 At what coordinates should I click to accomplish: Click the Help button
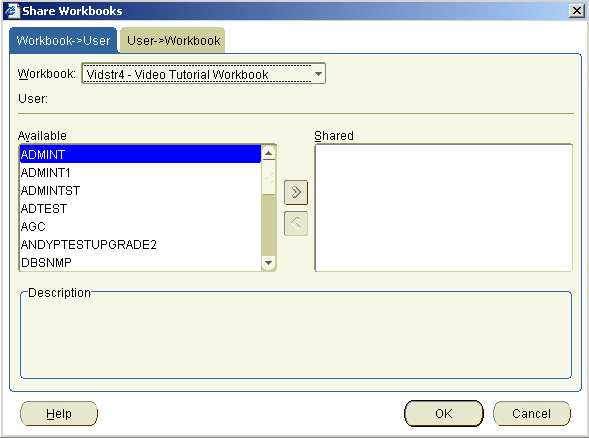[59, 414]
